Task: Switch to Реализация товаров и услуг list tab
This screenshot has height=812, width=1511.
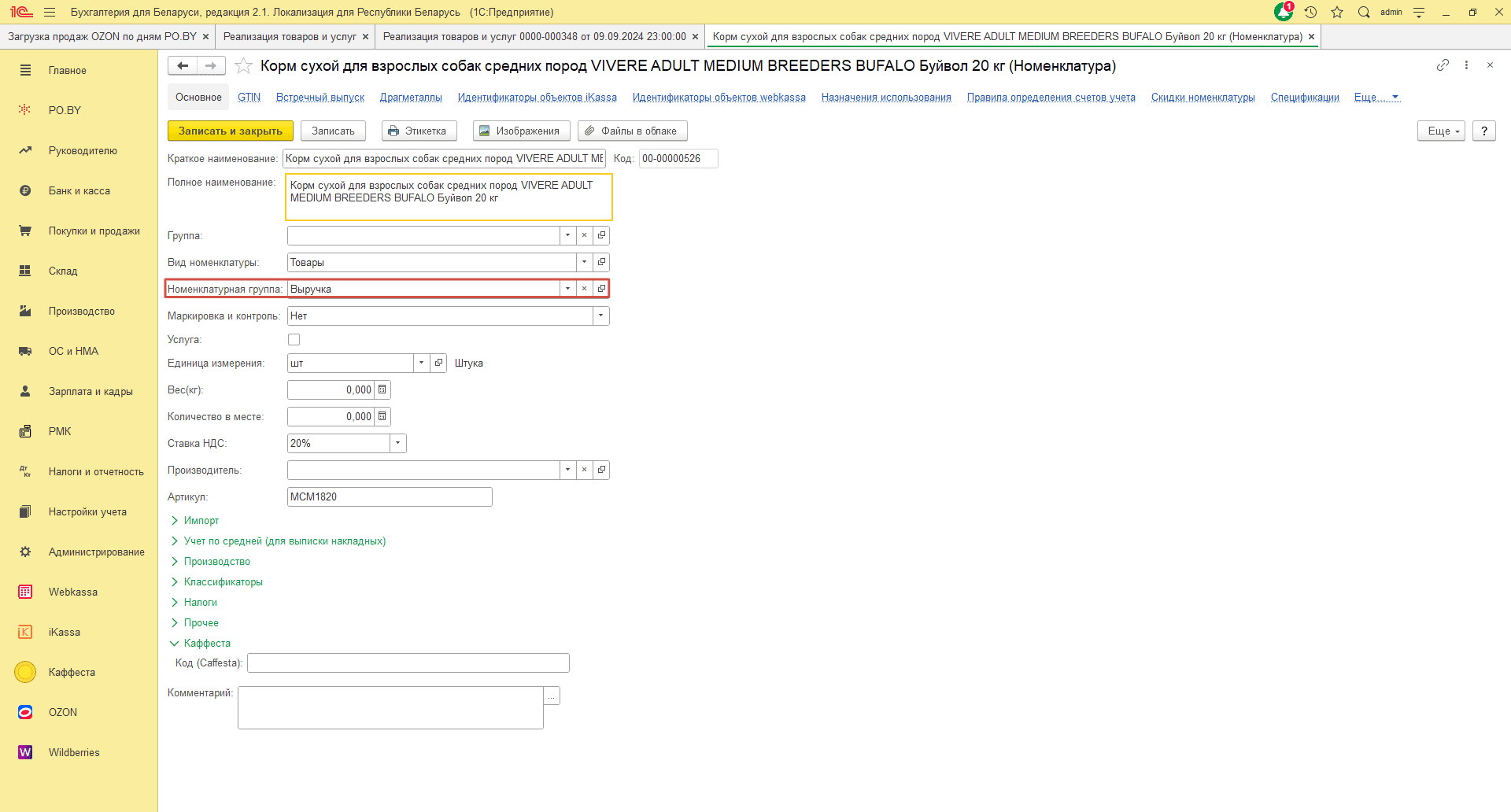Action: pos(290,36)
